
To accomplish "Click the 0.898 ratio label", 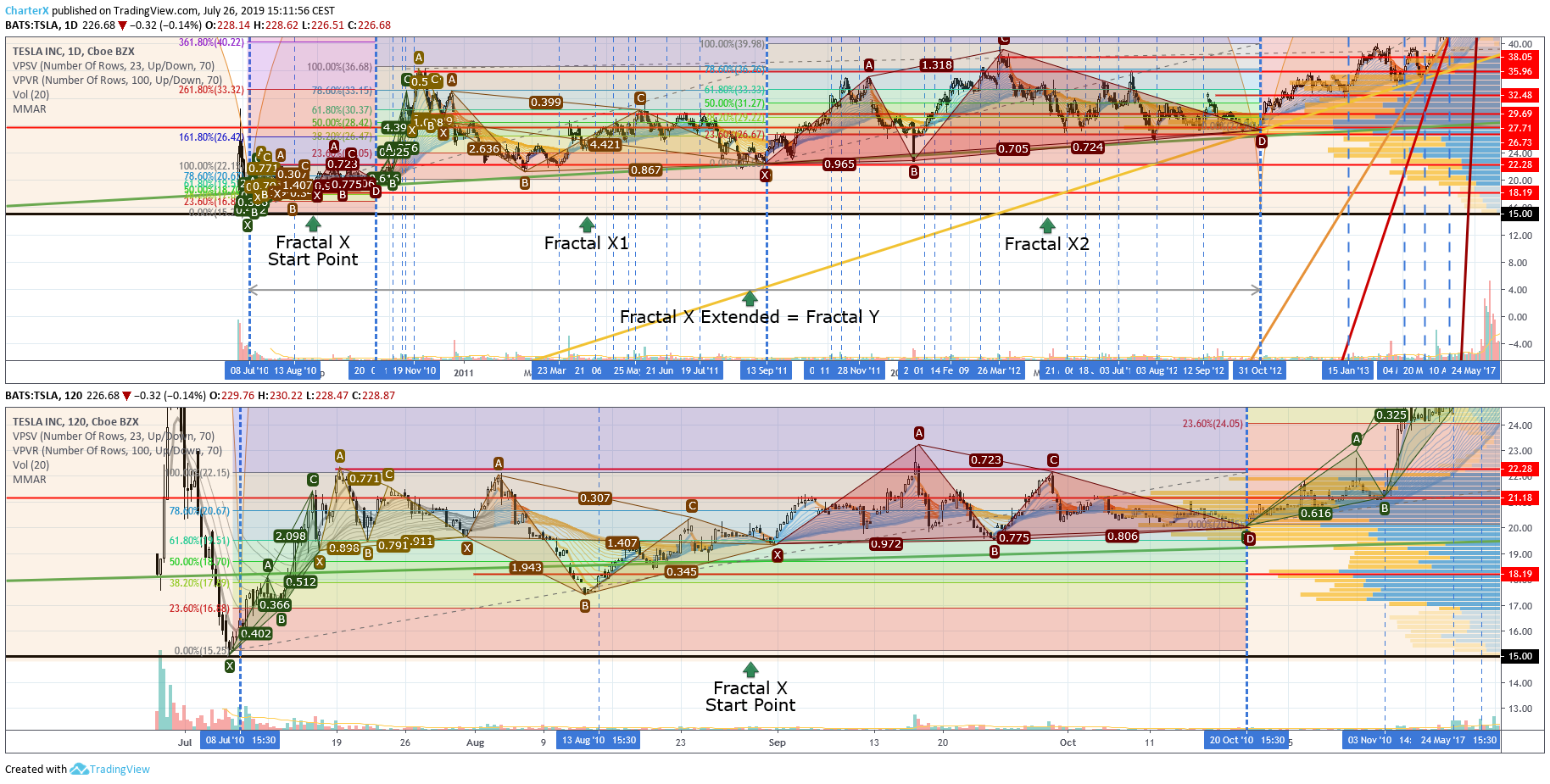I will click(344, 548).
